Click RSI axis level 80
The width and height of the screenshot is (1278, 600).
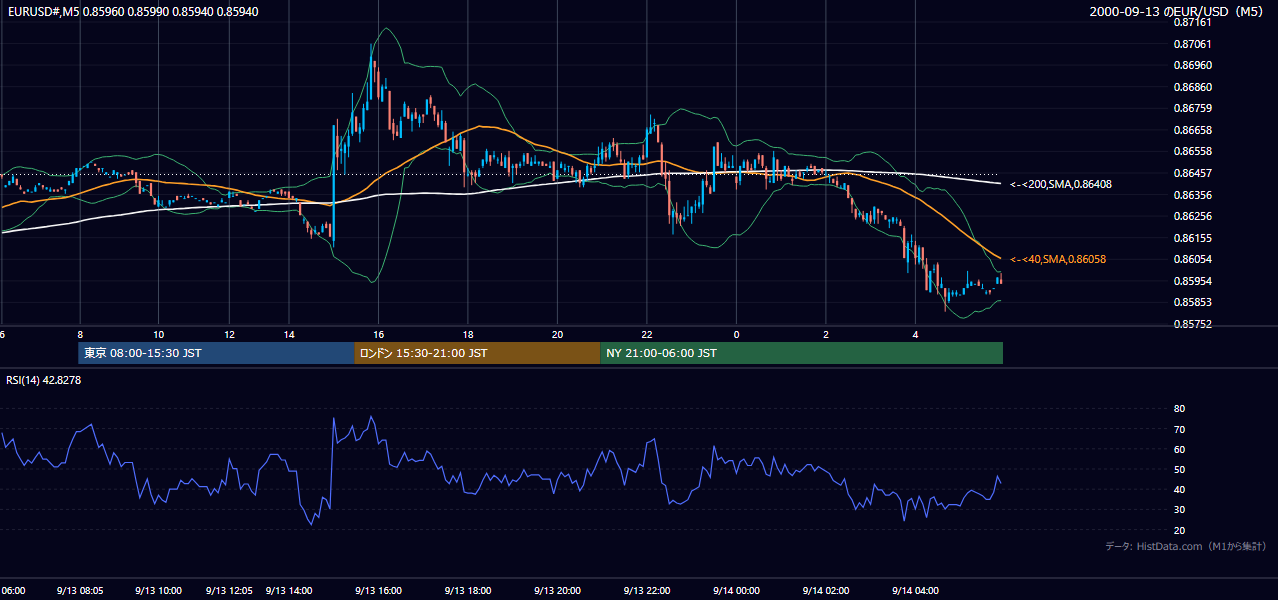1179,409
